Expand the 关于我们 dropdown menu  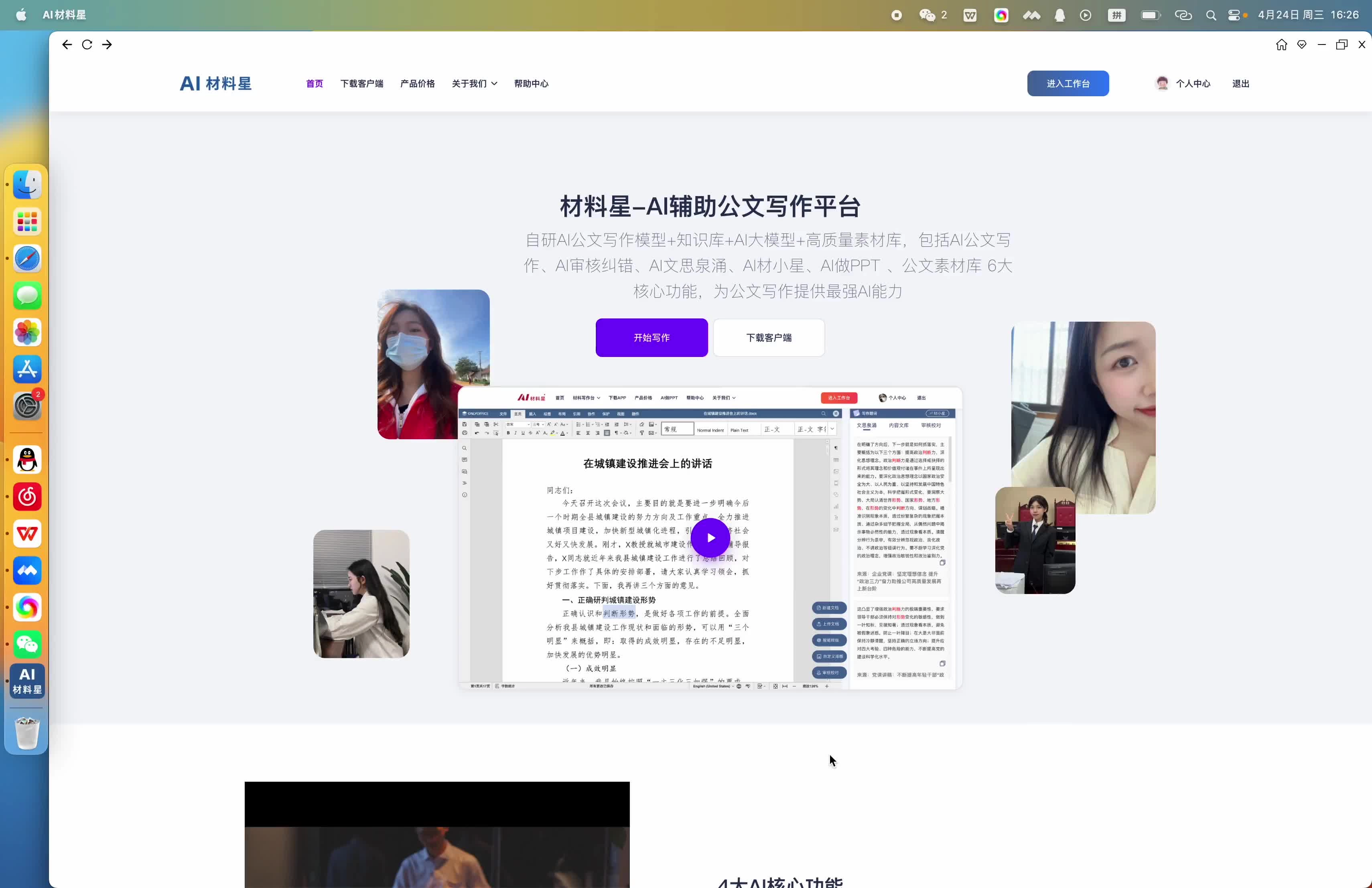474,83
